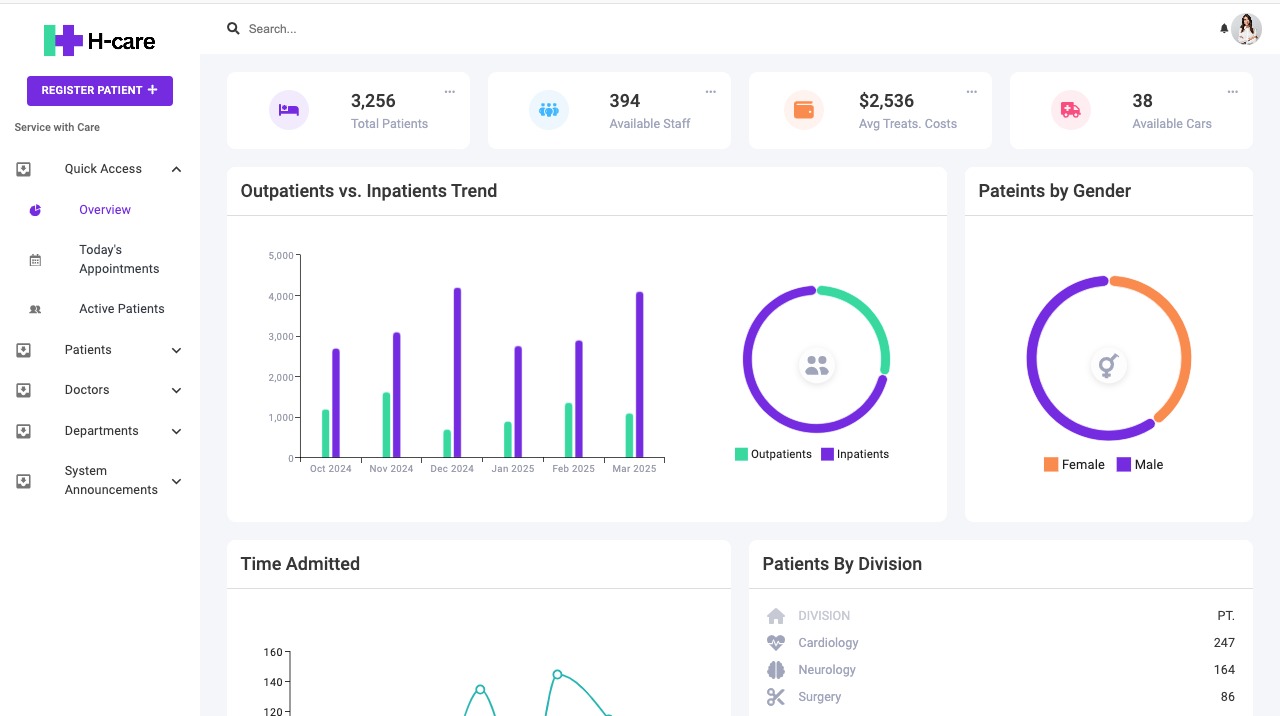Open Today's Appointments page
Image resolution: width=1280 pixels, height=716 pixels.
click(119, 259)
